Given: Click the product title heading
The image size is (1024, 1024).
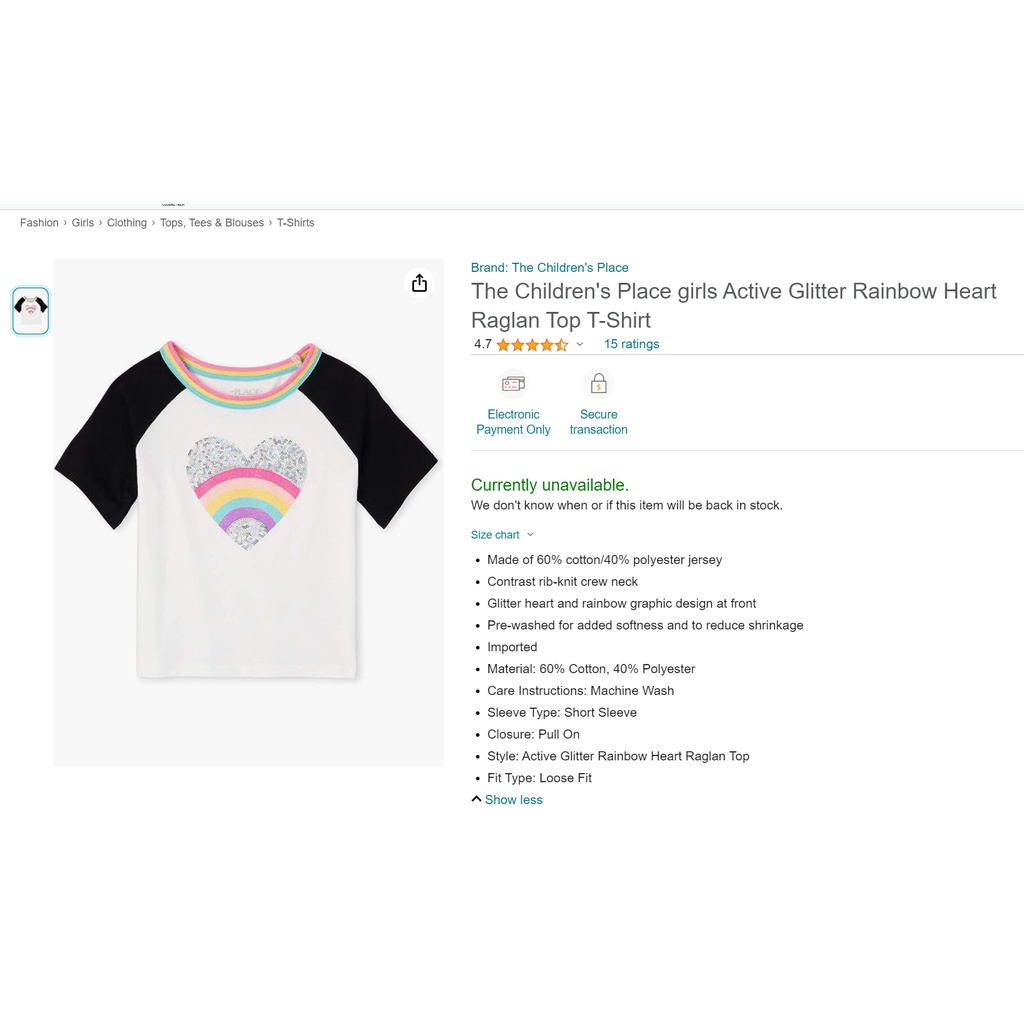Looking at the screenshot, I should [x=733, y=305].
